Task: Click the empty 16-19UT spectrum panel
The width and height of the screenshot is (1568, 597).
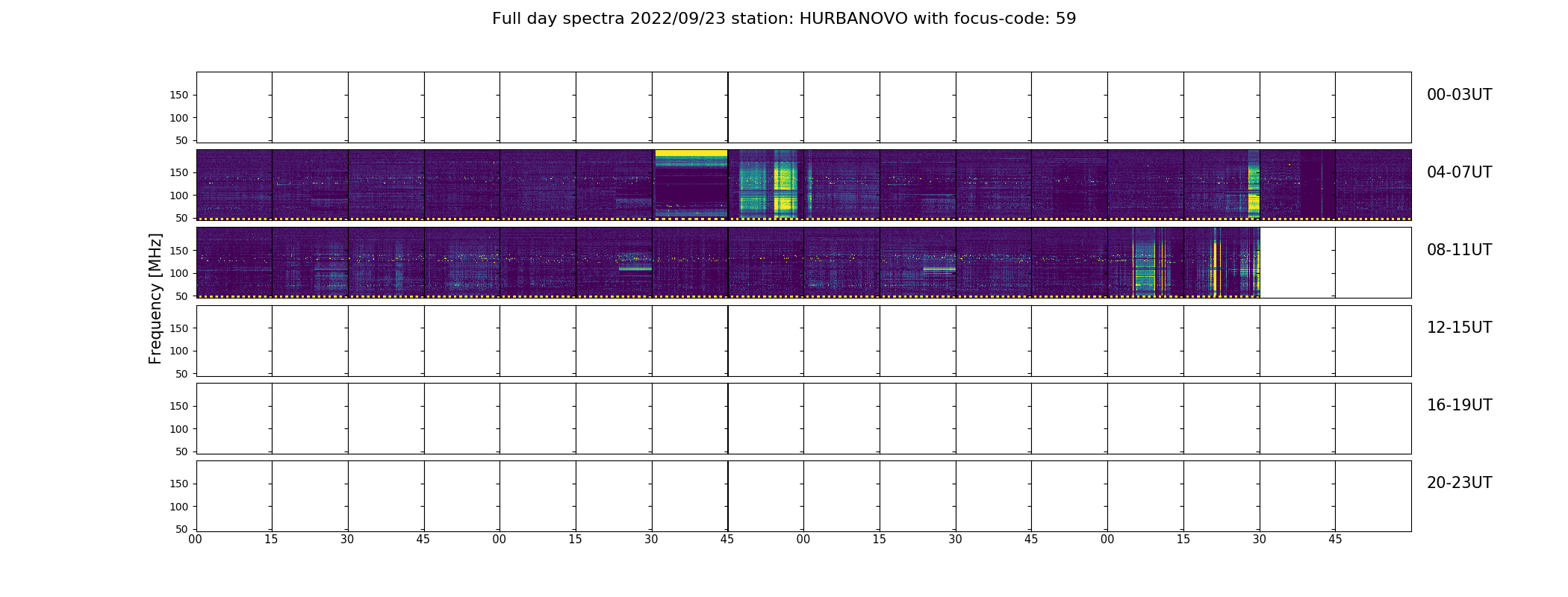Action: 803,419
